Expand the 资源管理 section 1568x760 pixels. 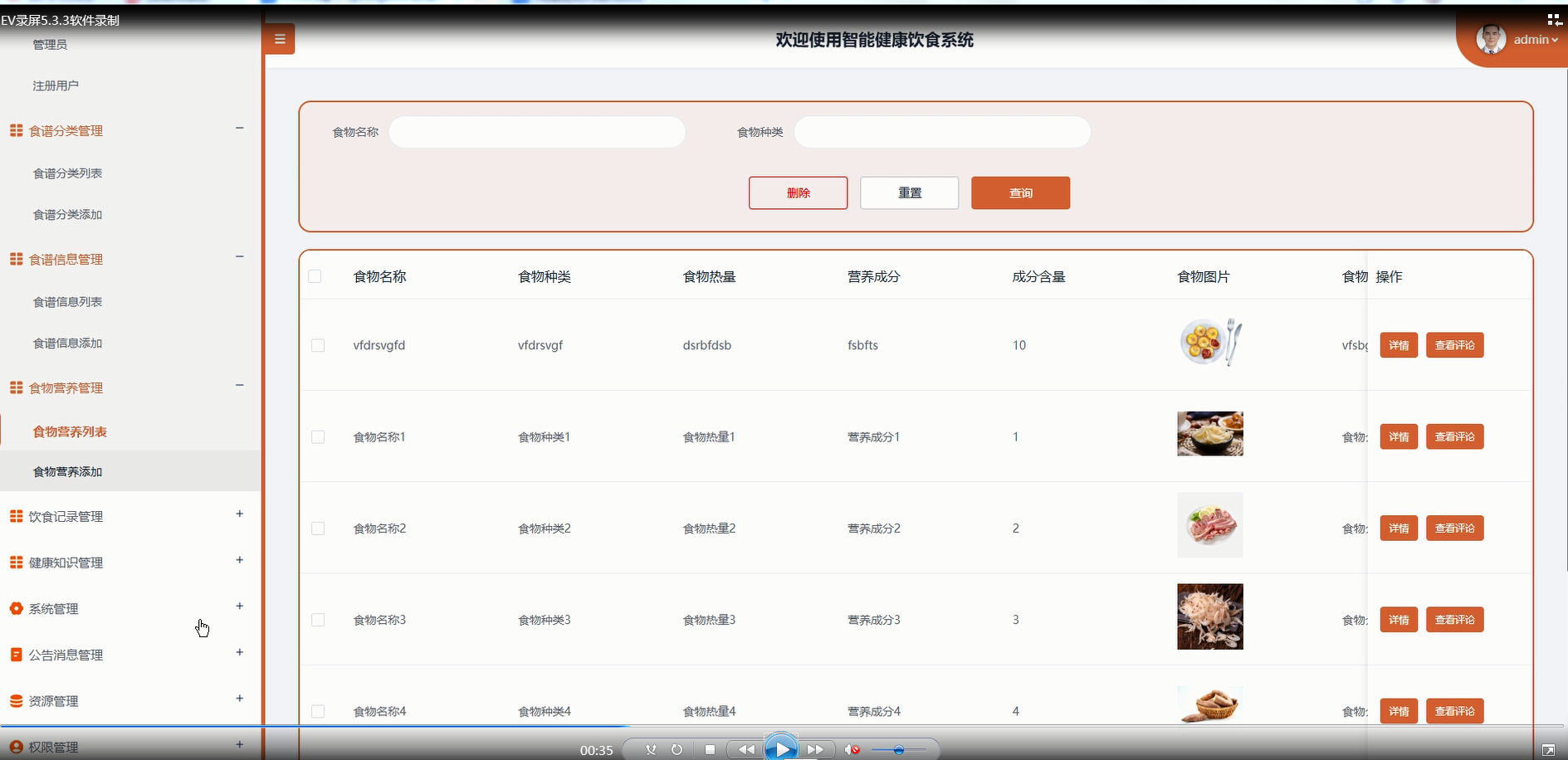click(x=239, y=699)
